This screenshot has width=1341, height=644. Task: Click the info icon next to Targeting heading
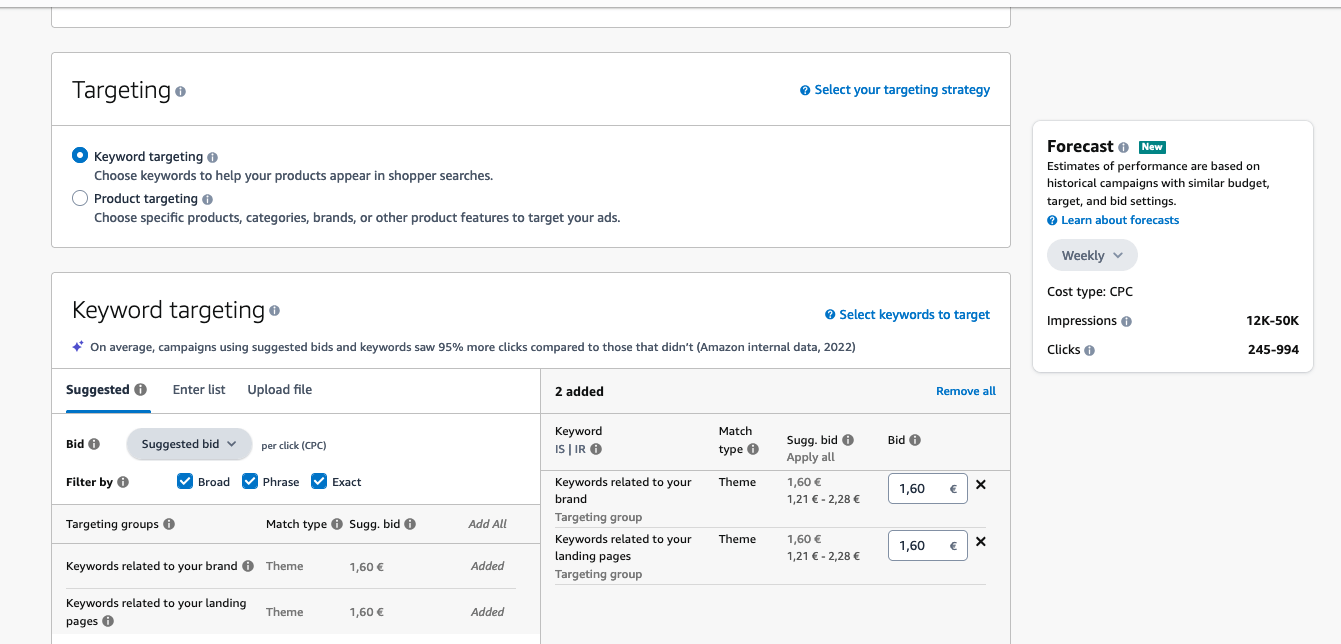click(181, 91)
